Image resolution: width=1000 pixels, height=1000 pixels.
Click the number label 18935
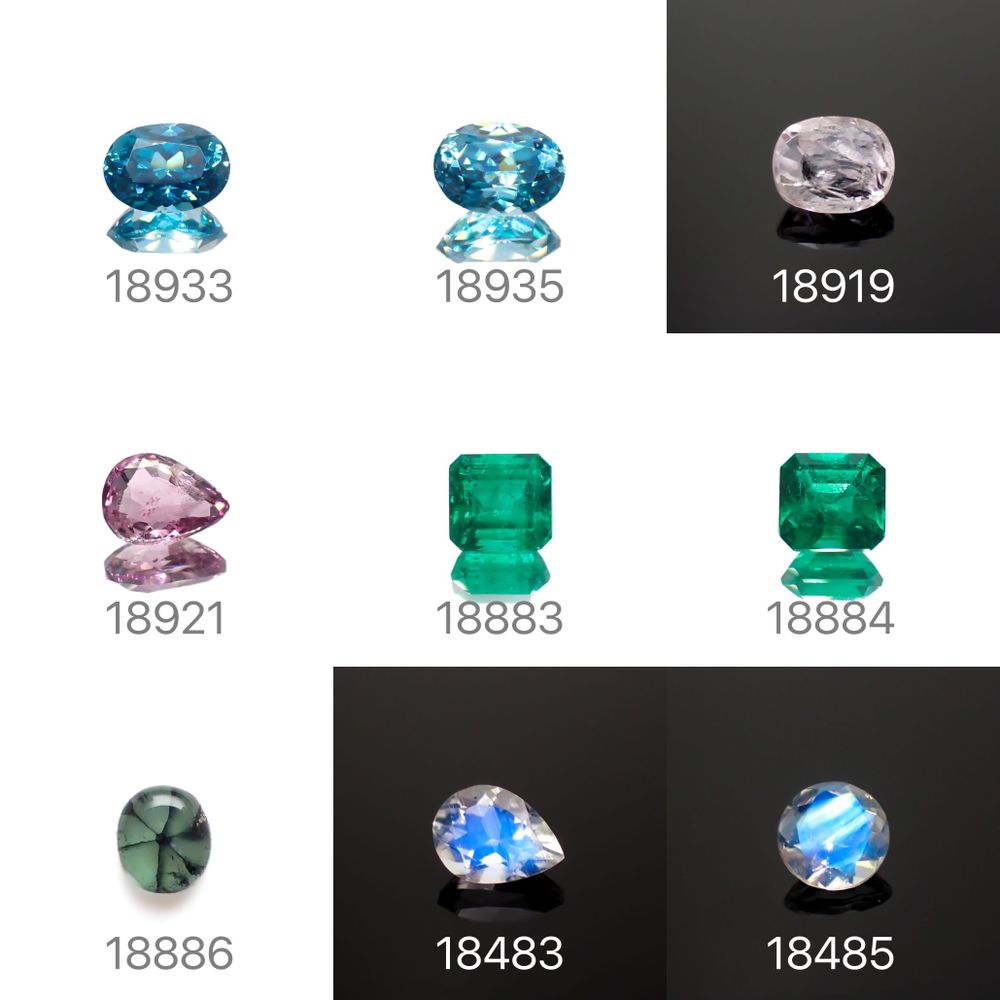tap(499, 286)
